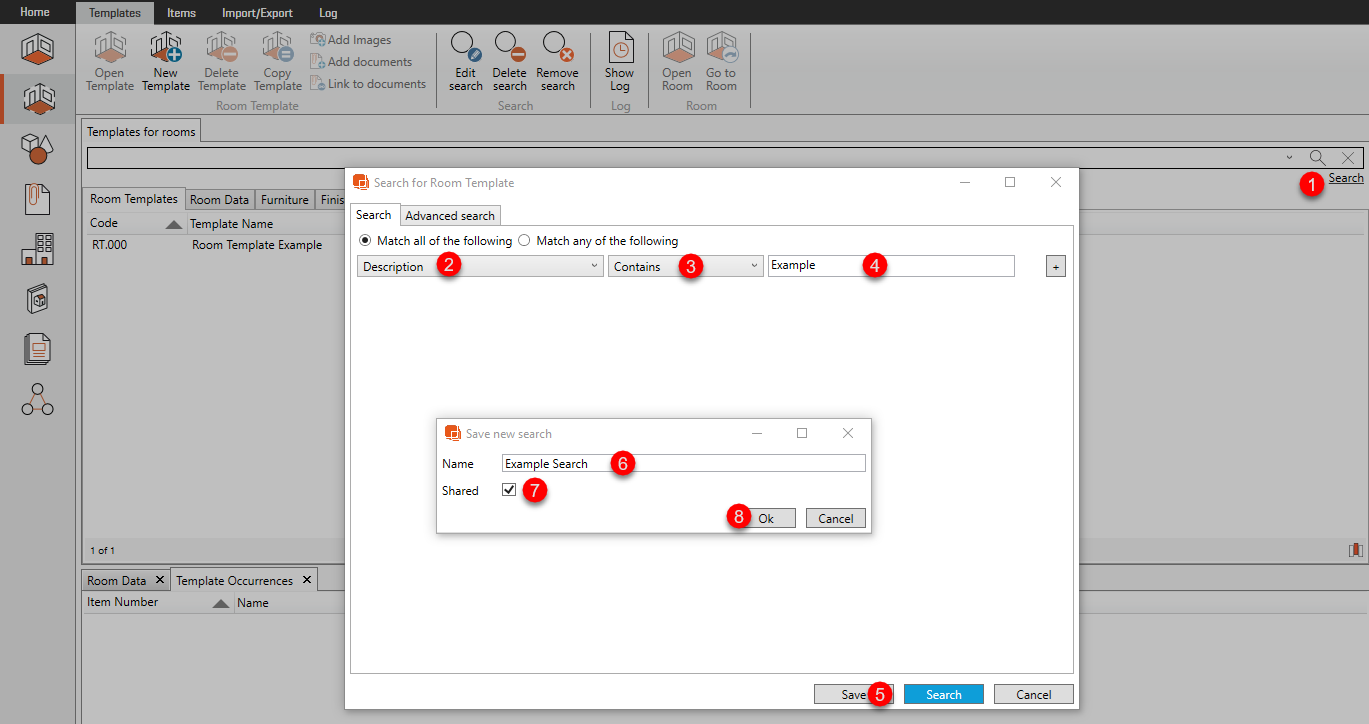Click the Remove search icon
1369x724 pixels.
(x=557, y=49)
